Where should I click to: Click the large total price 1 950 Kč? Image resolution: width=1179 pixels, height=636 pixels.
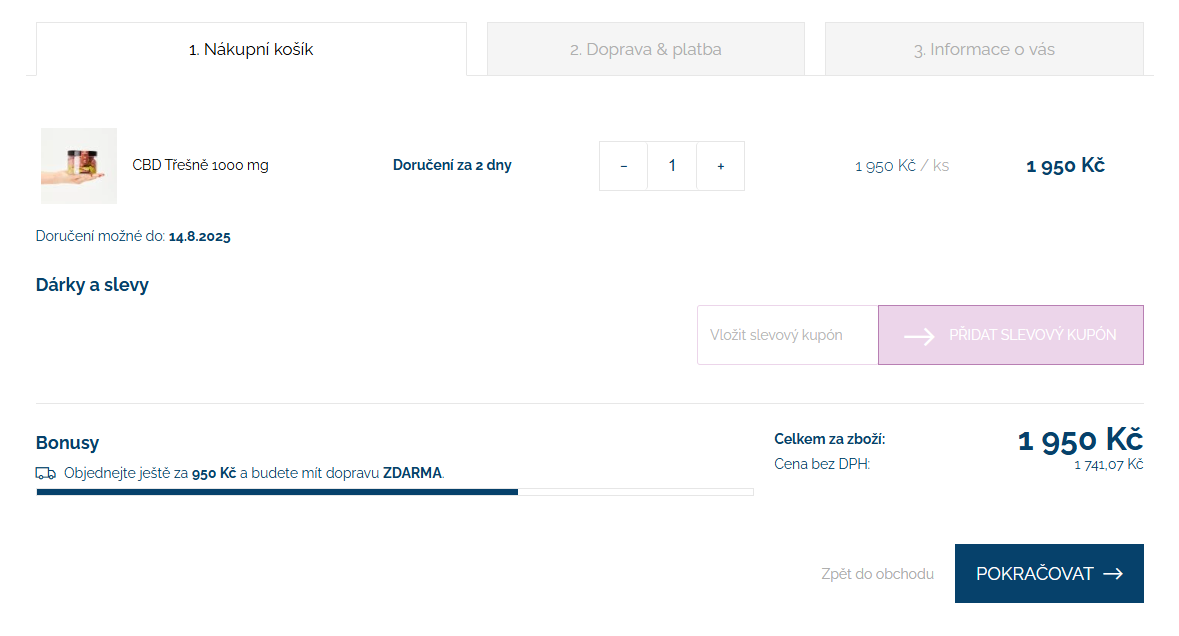1080,440
